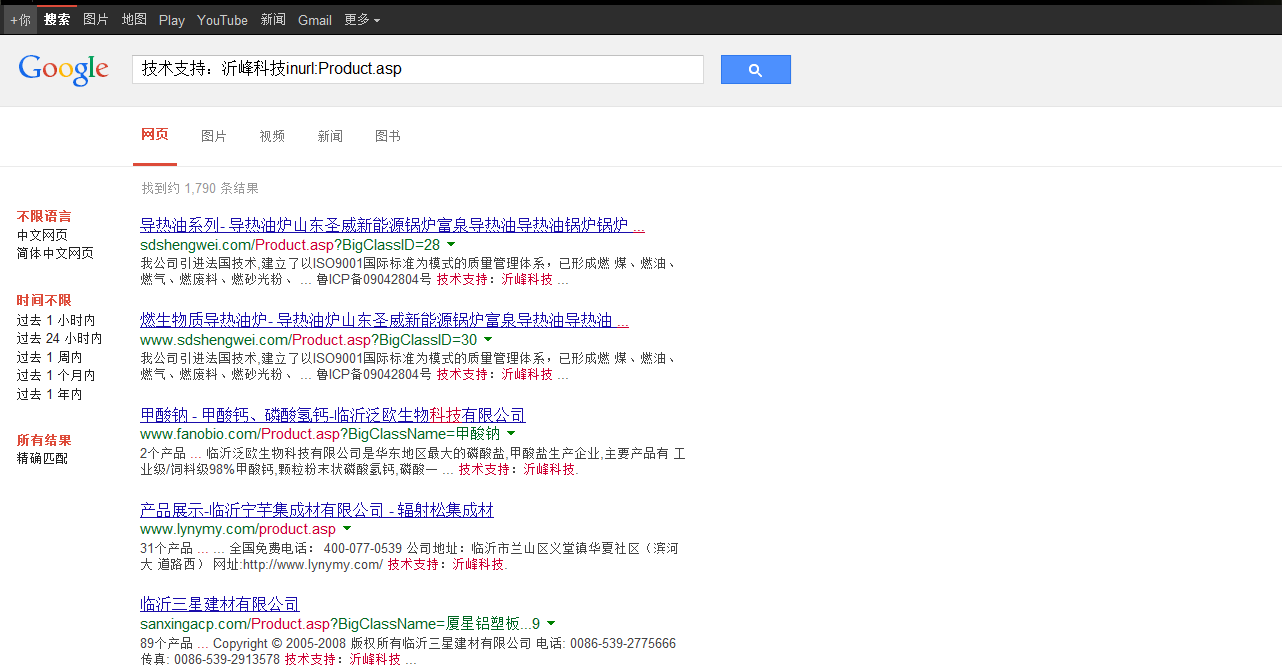Switch to the 图书 results tab

pos(388,136)
